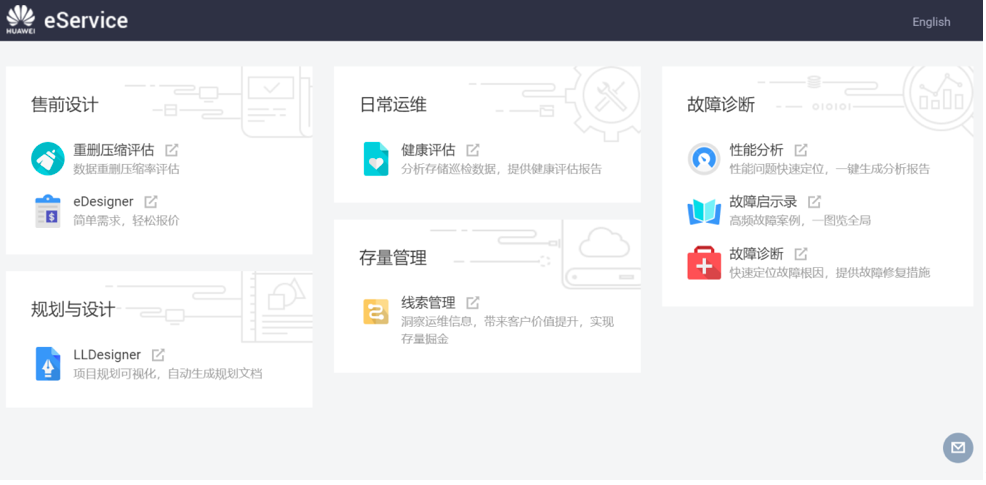Image resolution: width=986 pixels, height=485 pixels.
Task: Click the 日常运维 section heading
Action: [393, 104]
